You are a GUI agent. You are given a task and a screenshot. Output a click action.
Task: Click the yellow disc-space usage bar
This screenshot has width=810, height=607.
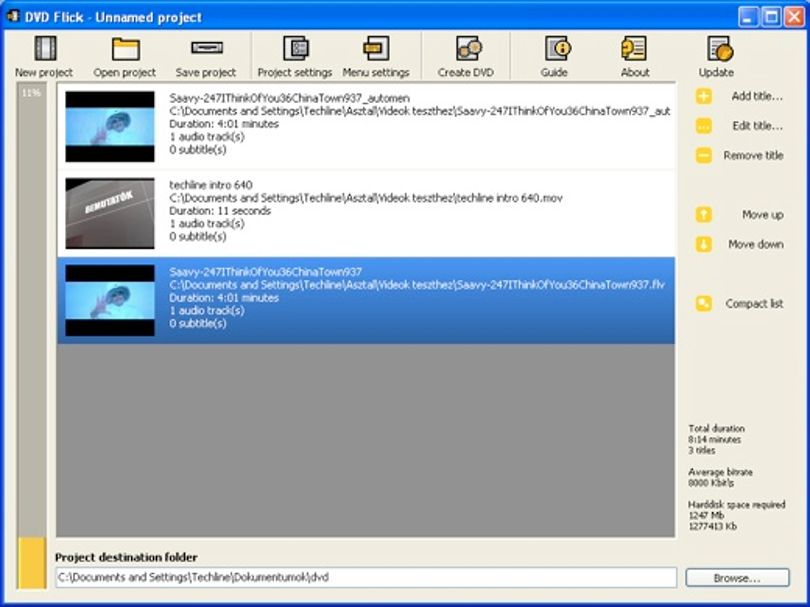click(32, 563)
